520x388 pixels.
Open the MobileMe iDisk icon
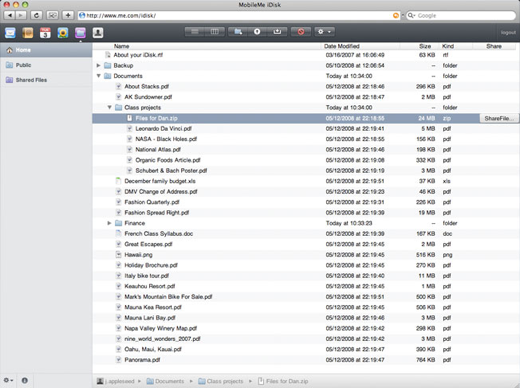pos(80,33)
